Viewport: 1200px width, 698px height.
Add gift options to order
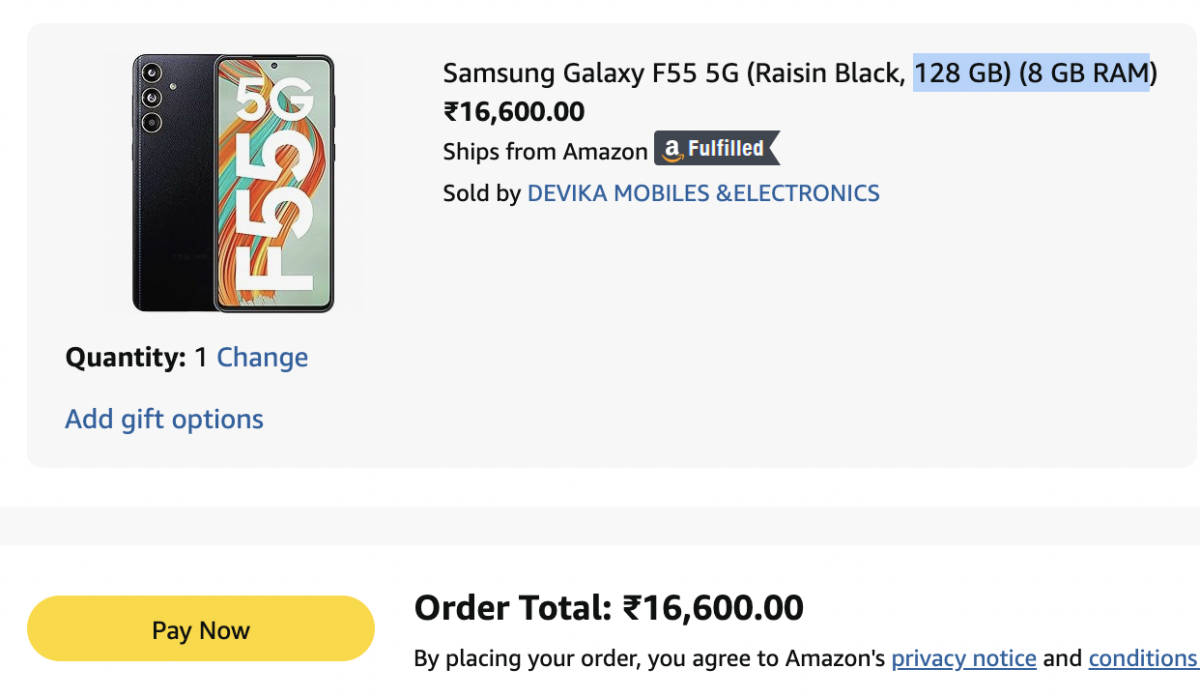(164, 419)
